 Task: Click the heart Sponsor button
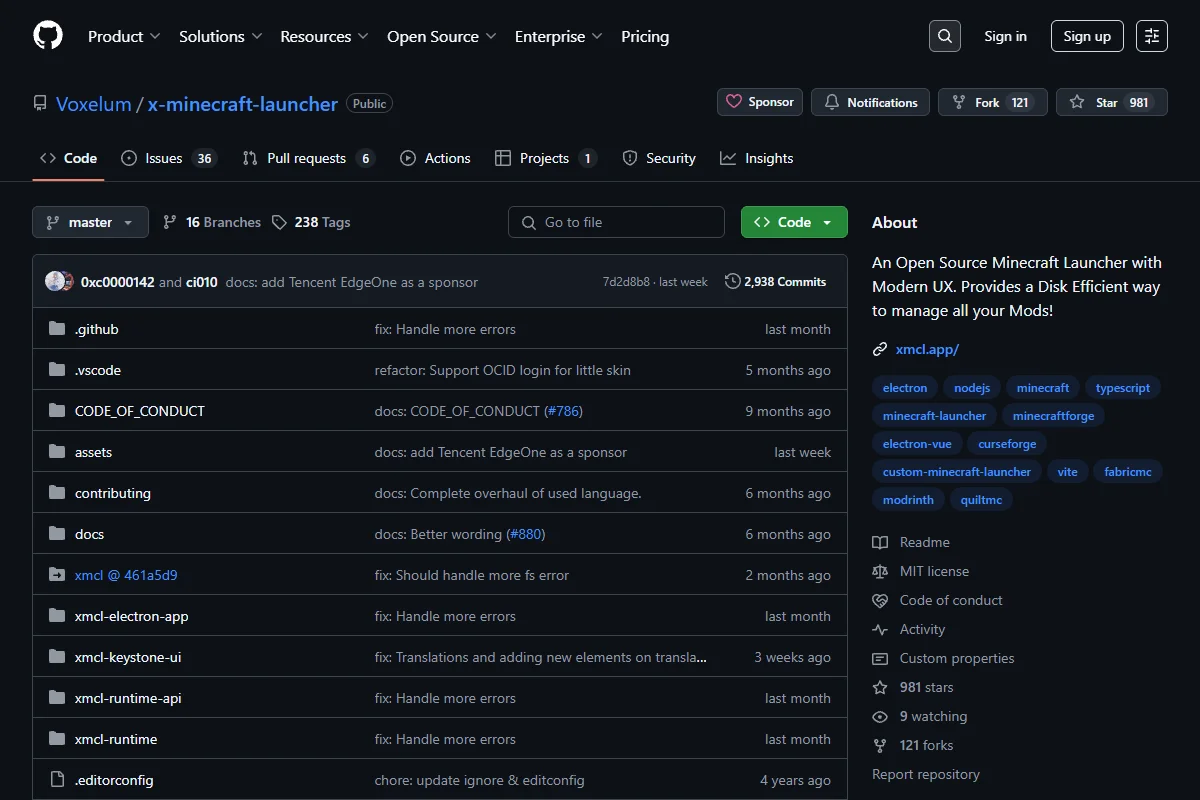[760, 102]
